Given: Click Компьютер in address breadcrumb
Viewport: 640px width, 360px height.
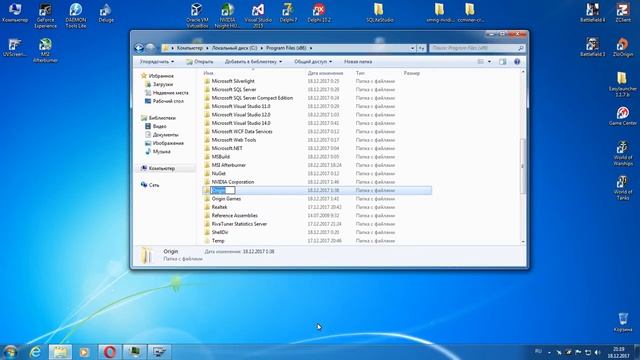Looking at the screenshot, I should click(x=190, y=48).
